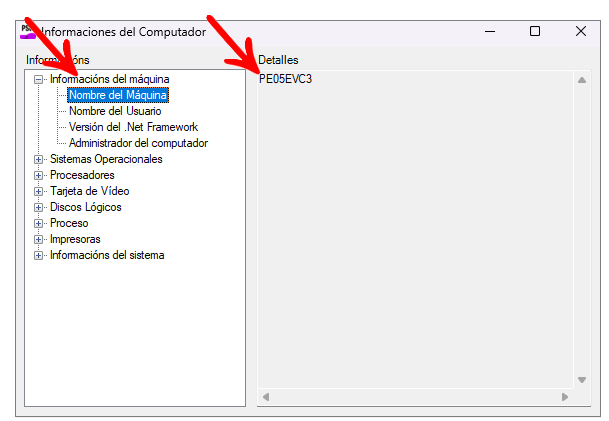Expand Sistemas Operacionales node
Screen dimensions: 609x421
point(38,160)
